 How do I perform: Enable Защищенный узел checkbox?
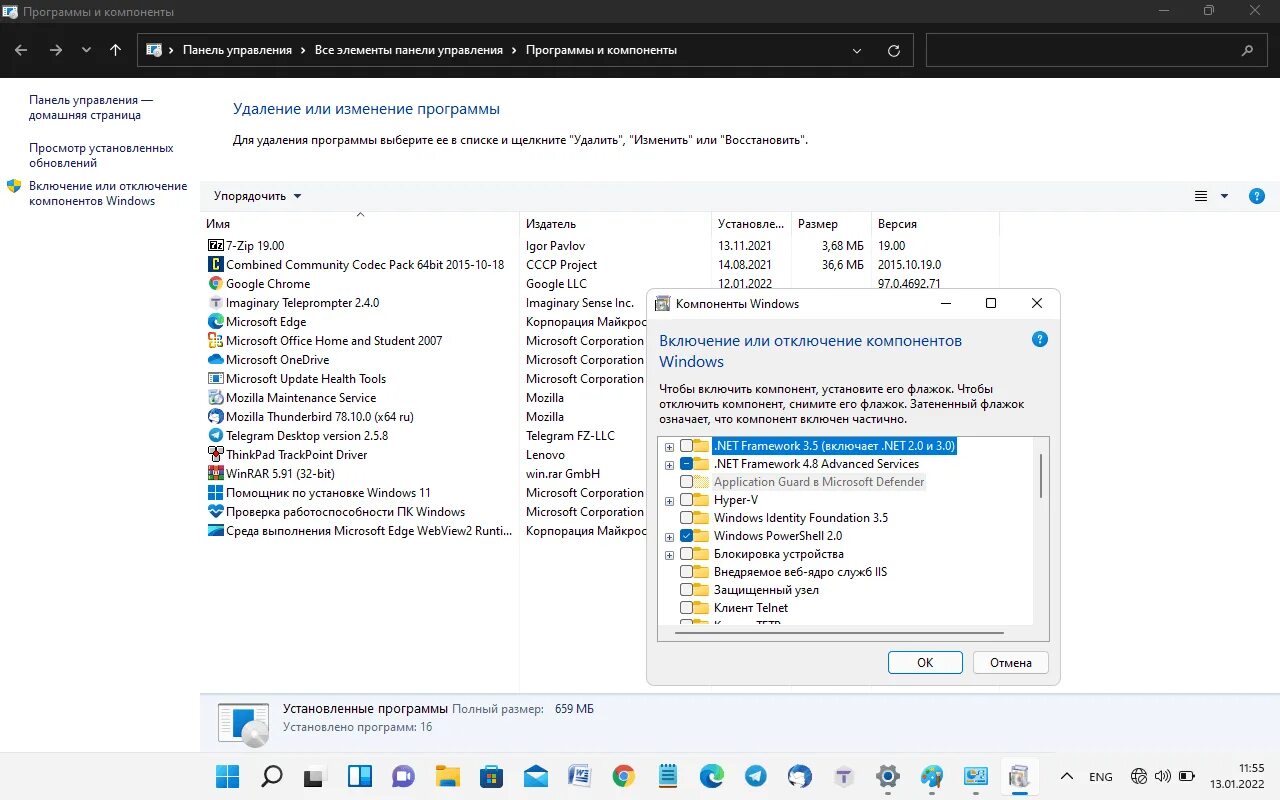pos(686,590)
